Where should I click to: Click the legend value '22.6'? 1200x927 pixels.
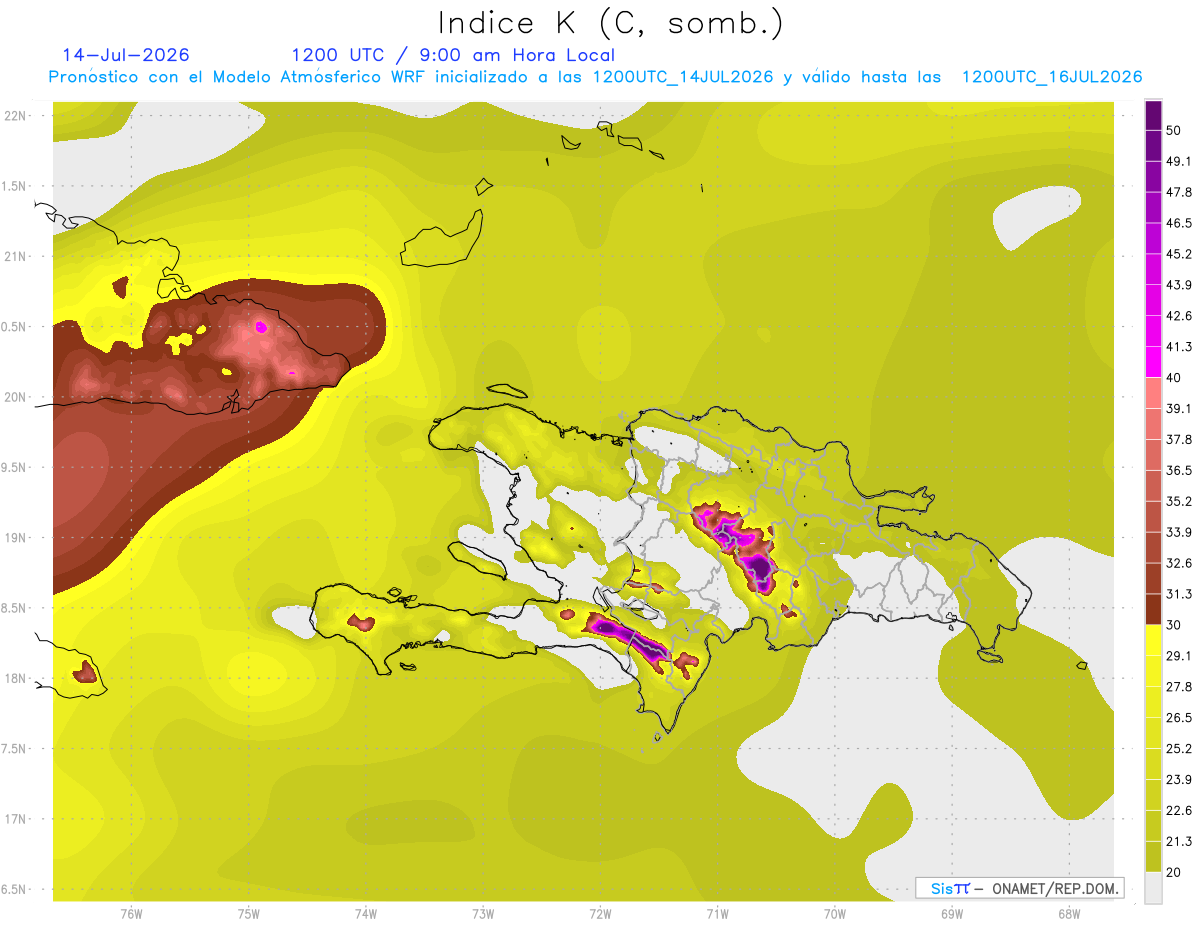tap(1178, 811)
